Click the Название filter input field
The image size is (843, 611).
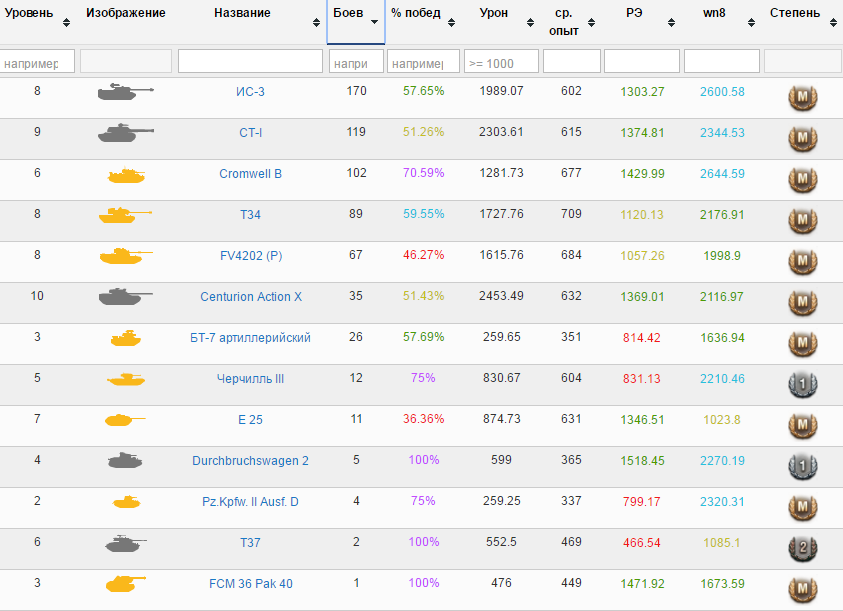(x=250, y=62)
